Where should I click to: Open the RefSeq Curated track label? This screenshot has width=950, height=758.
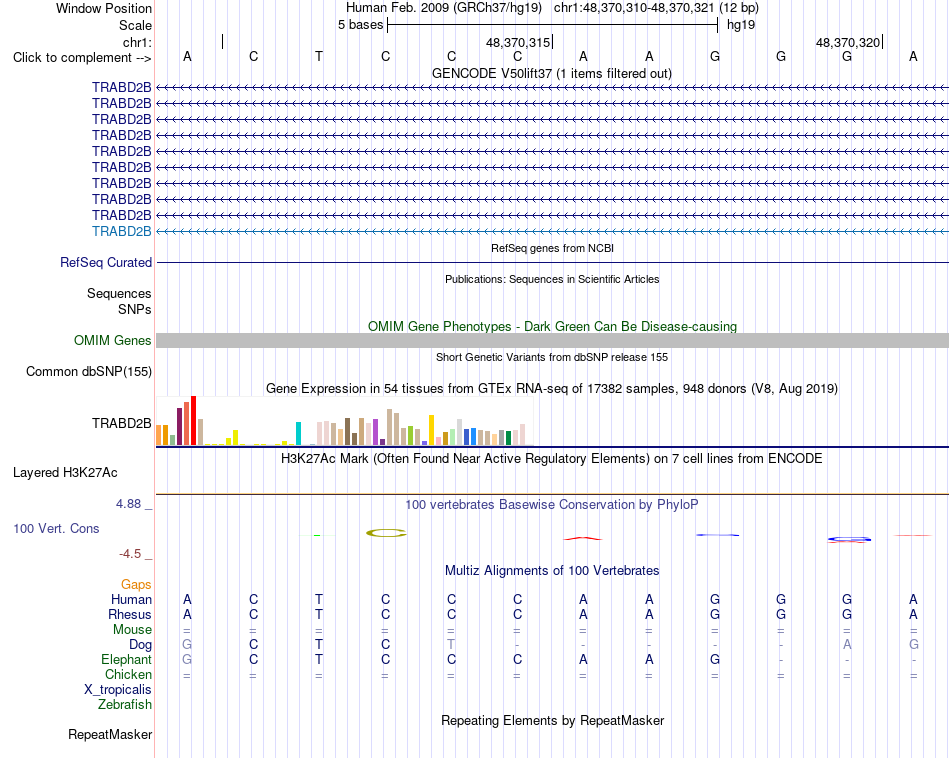point(105,262)
